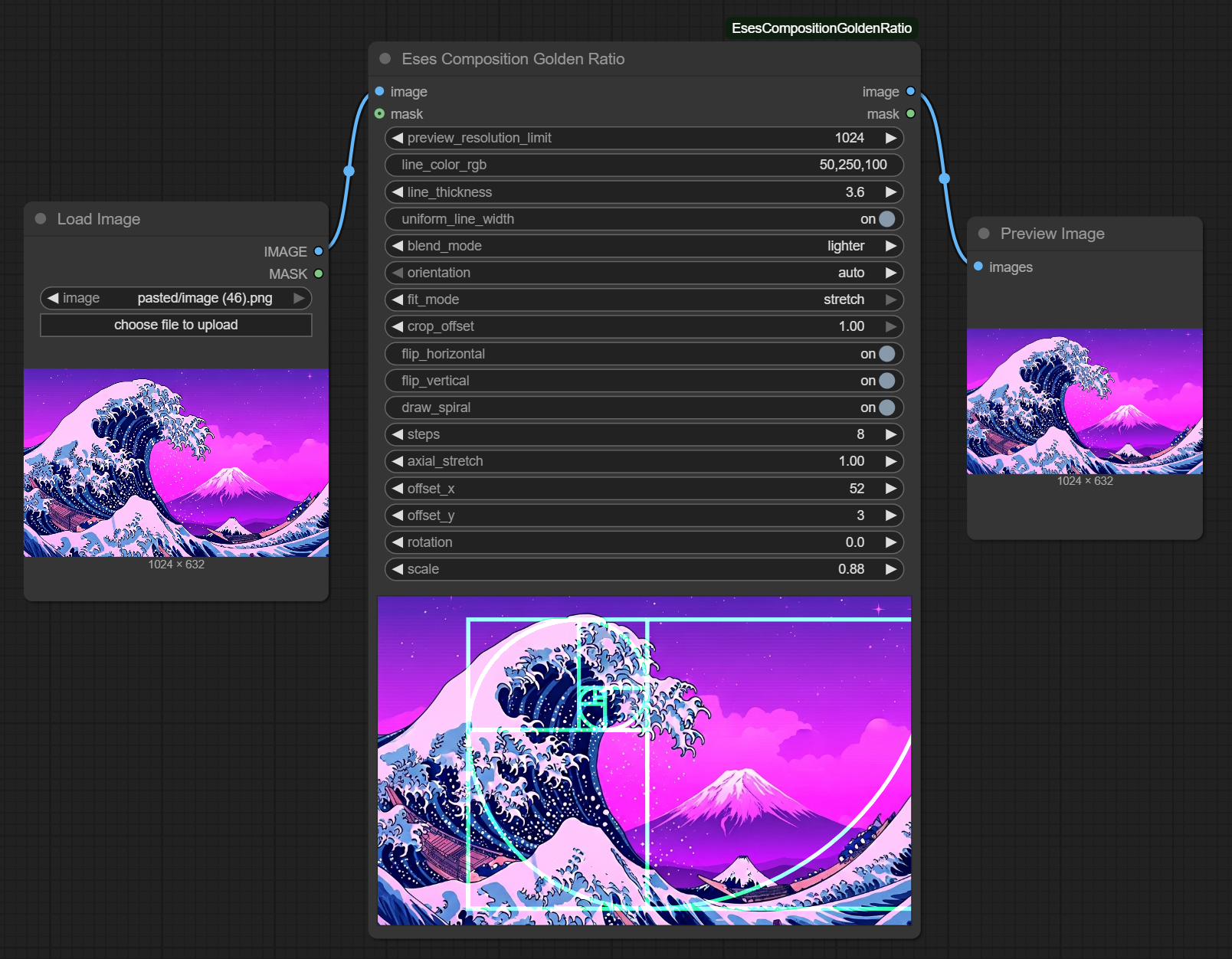The image size is (1232, 959).
Task: Click the Golden Ratio image output socket
Action: (x=910, y=91)
